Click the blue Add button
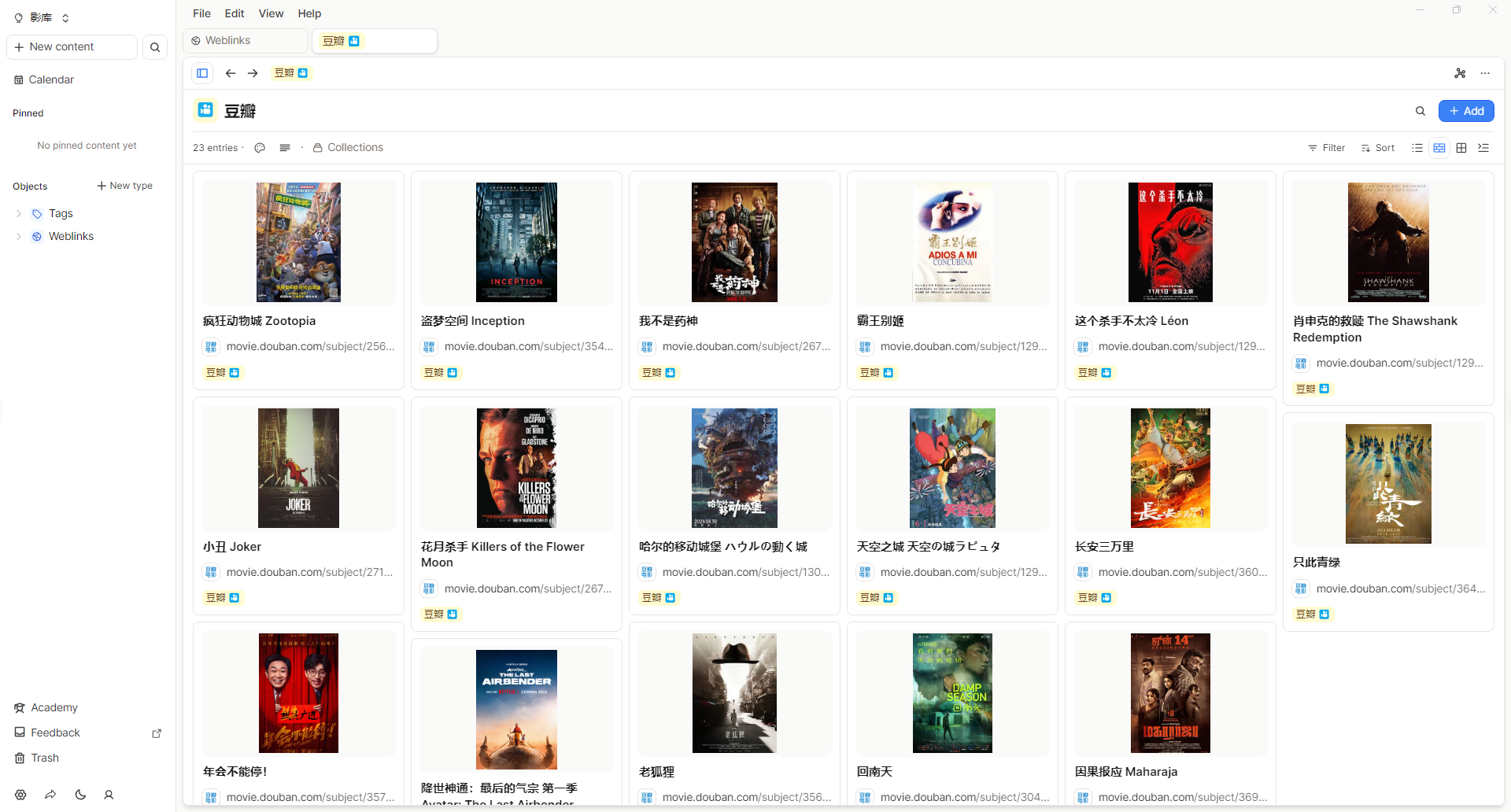The height and width of the screenshot is (812, 1511). (1465, 111)
